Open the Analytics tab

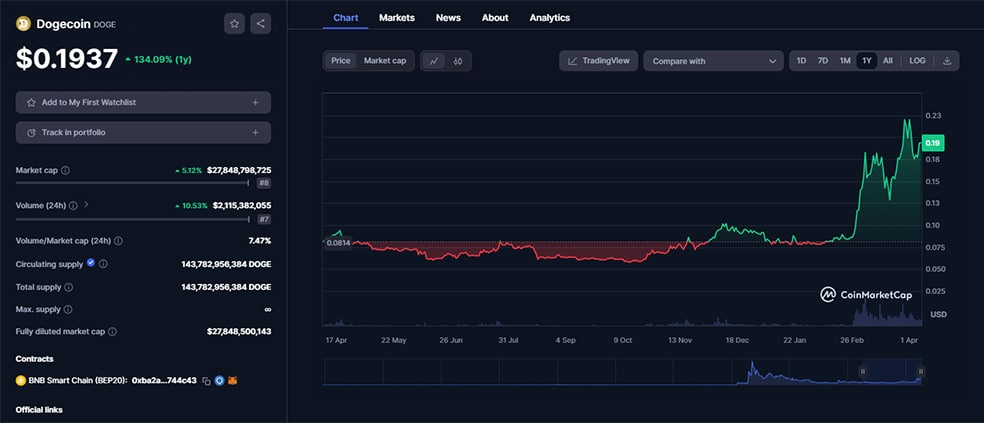550,18
